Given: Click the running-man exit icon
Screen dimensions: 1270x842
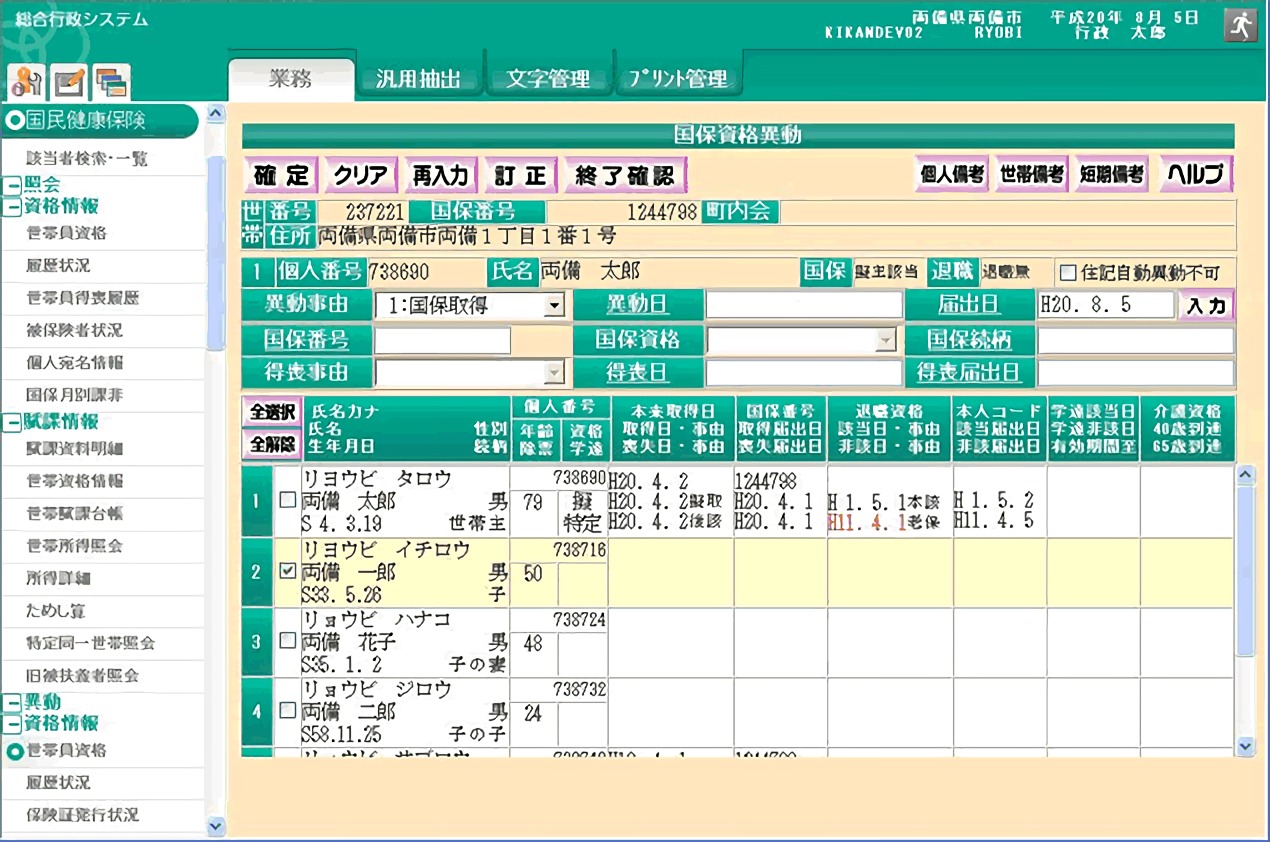Looking at the screenshot, I should pos(1240,25).
